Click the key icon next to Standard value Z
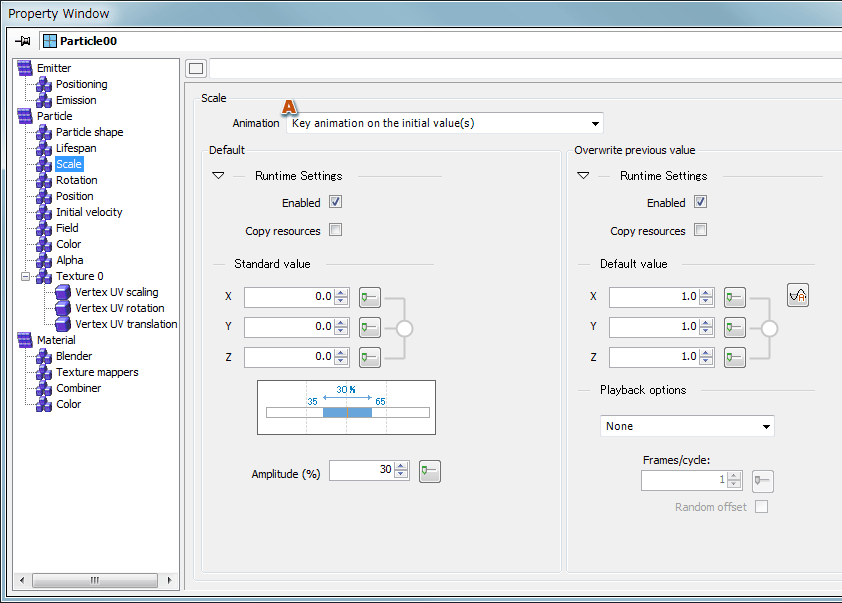 370,357
